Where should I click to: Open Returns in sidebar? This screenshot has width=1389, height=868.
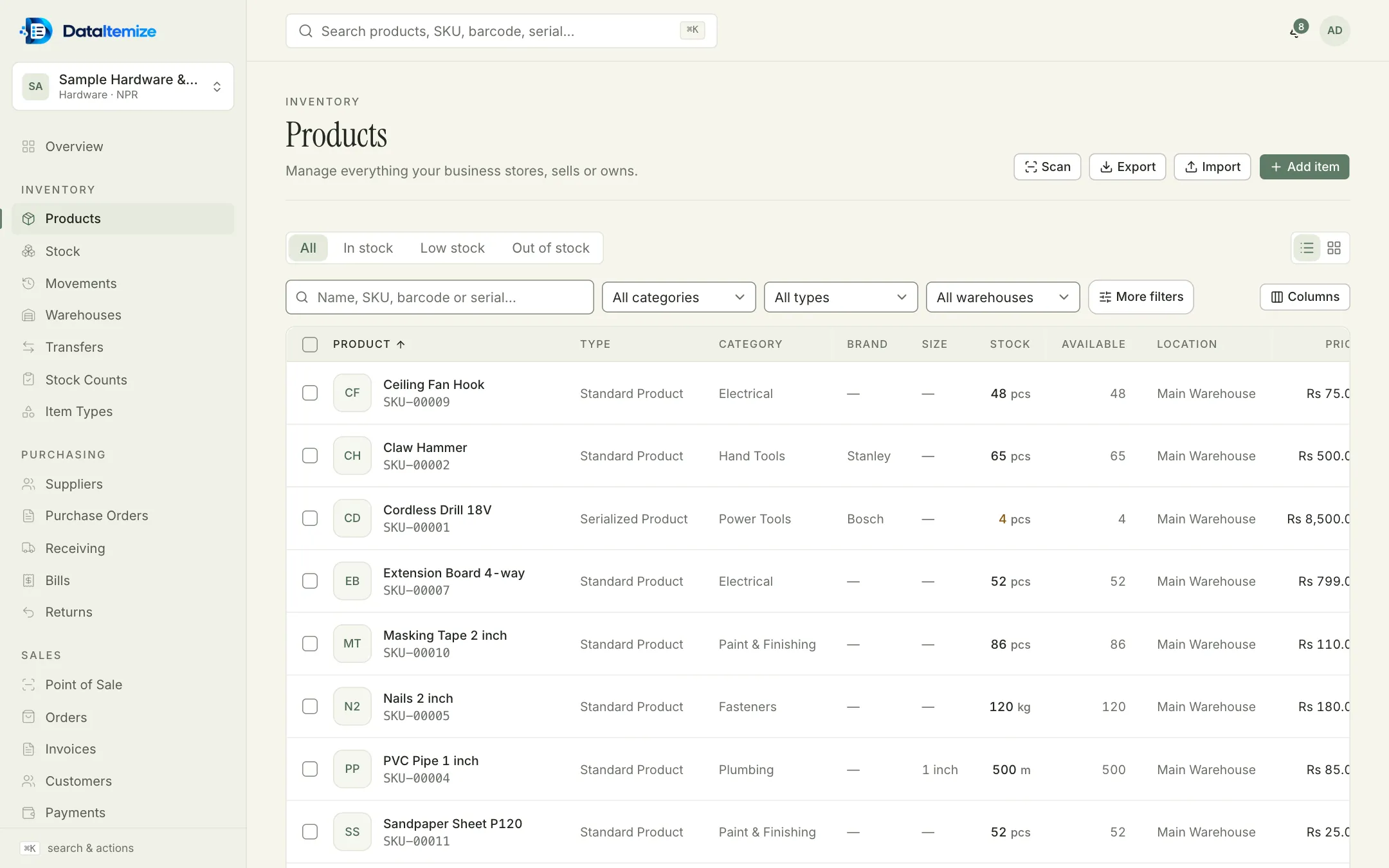coord(123,612)
